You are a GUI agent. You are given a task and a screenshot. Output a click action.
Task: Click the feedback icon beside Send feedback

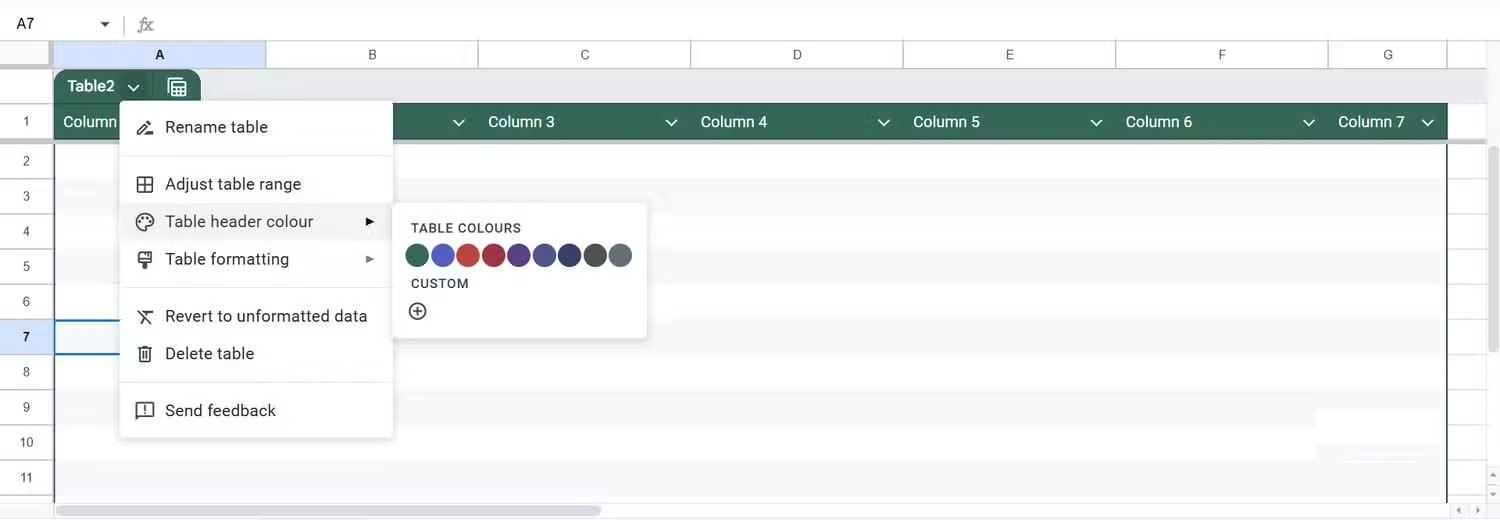tap(145, 411)
